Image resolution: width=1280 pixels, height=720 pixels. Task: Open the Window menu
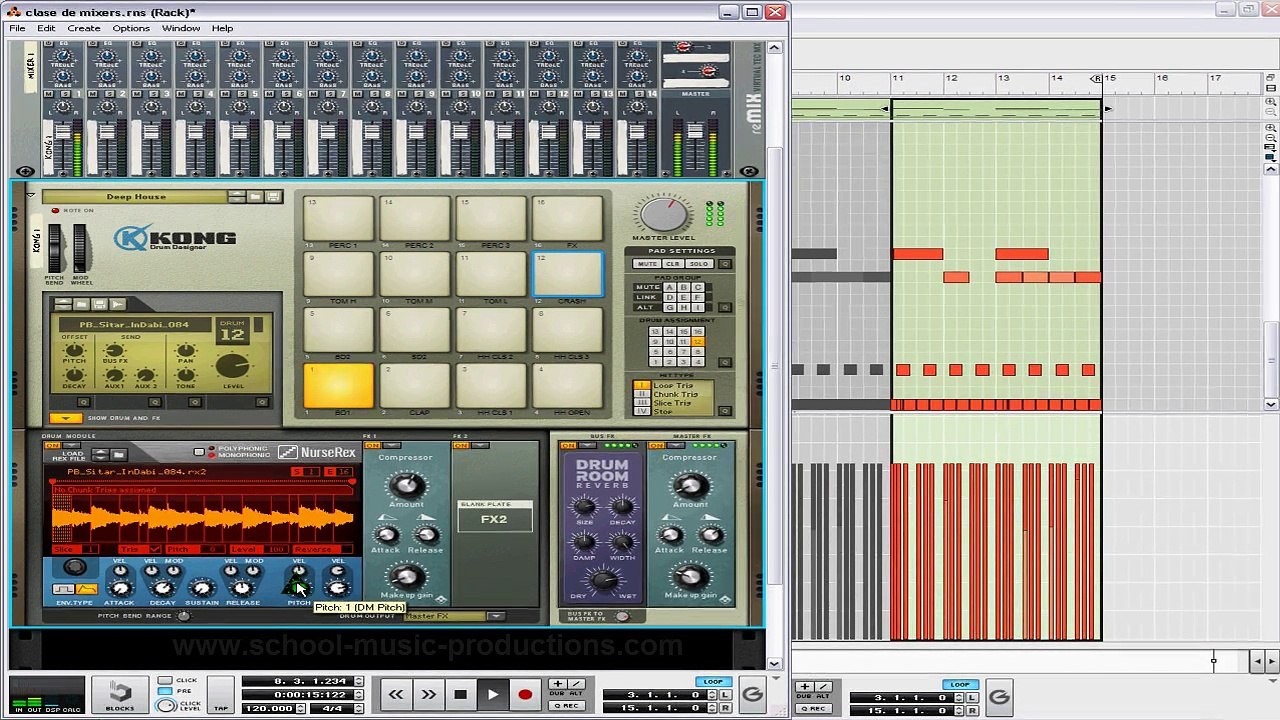181,28
